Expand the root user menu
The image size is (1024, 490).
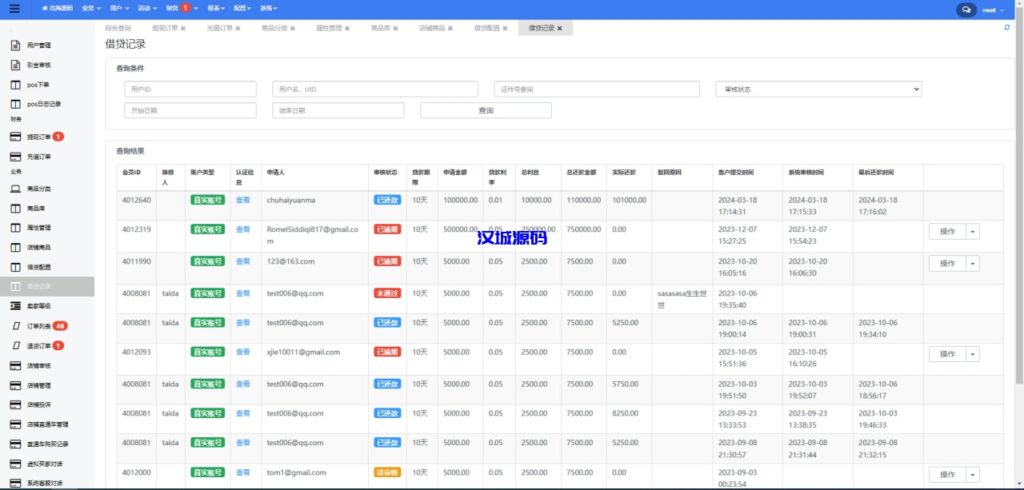tap(993, 10)
